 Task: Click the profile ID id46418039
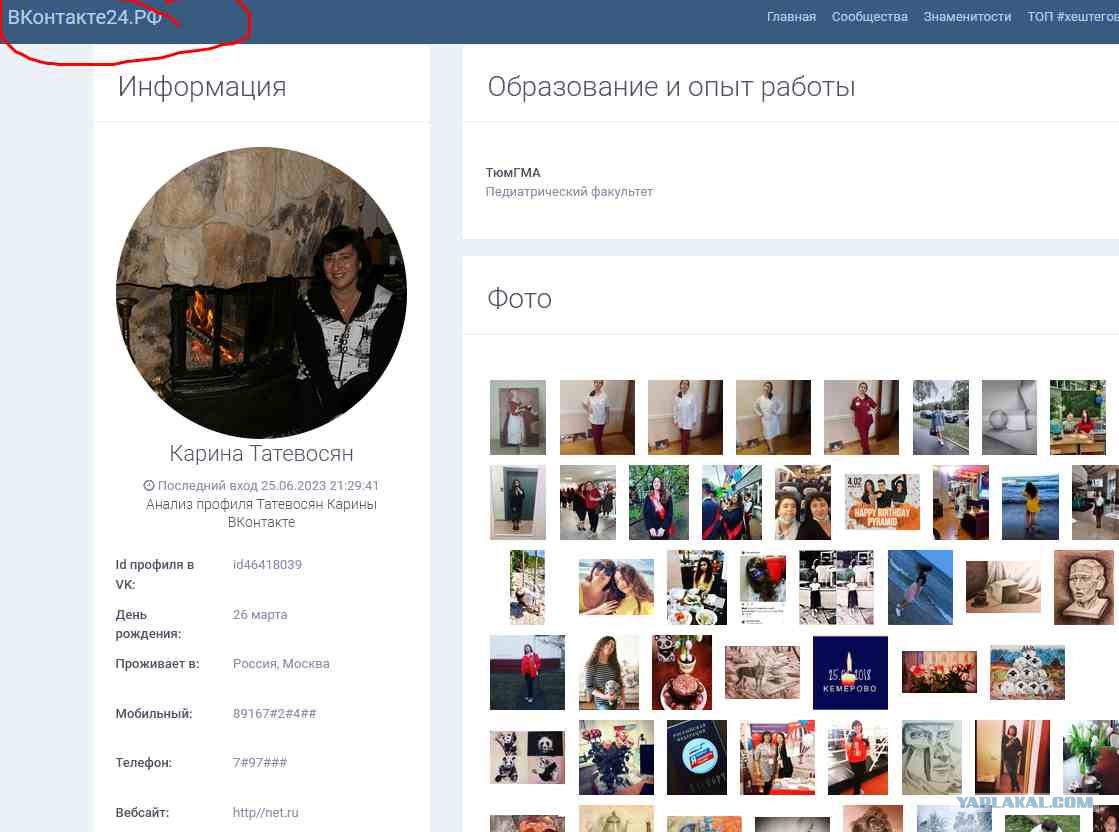[267, 565]
